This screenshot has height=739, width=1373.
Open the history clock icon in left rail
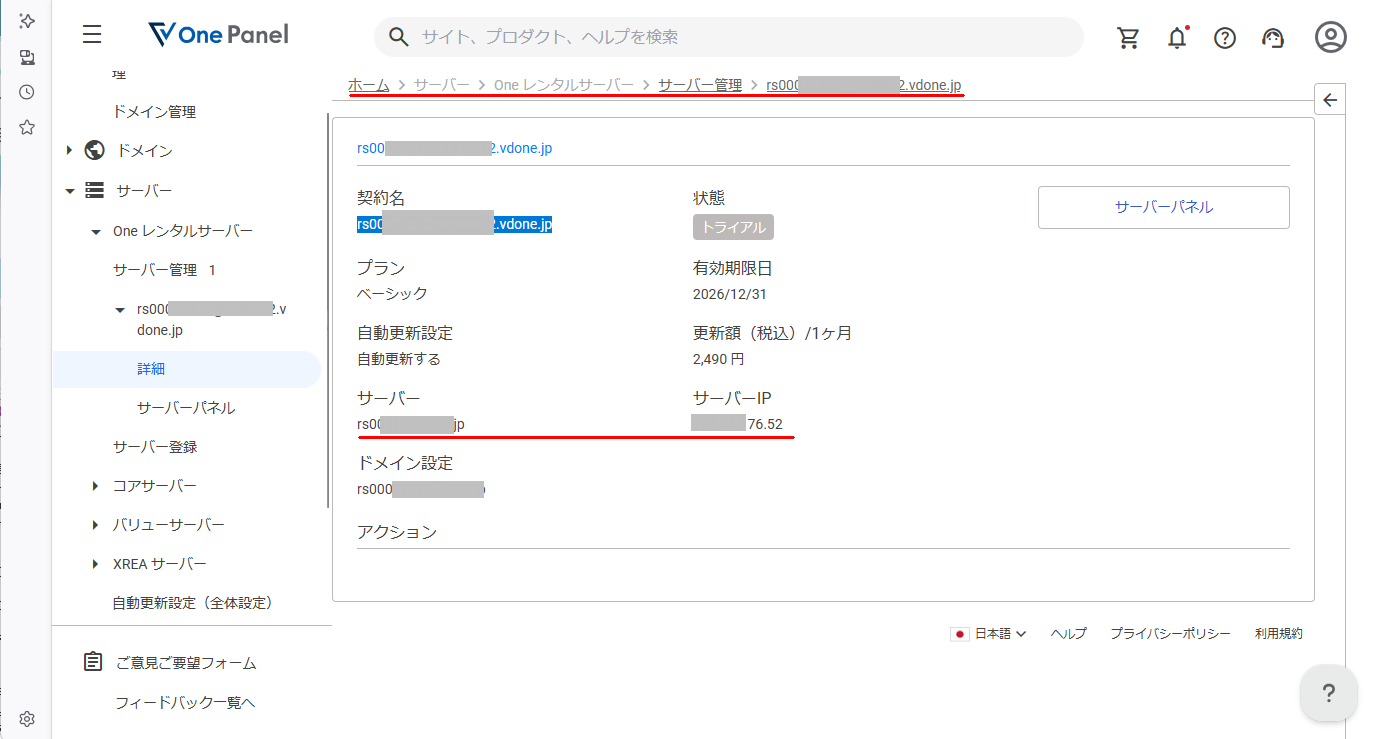(x=26, y=91)
